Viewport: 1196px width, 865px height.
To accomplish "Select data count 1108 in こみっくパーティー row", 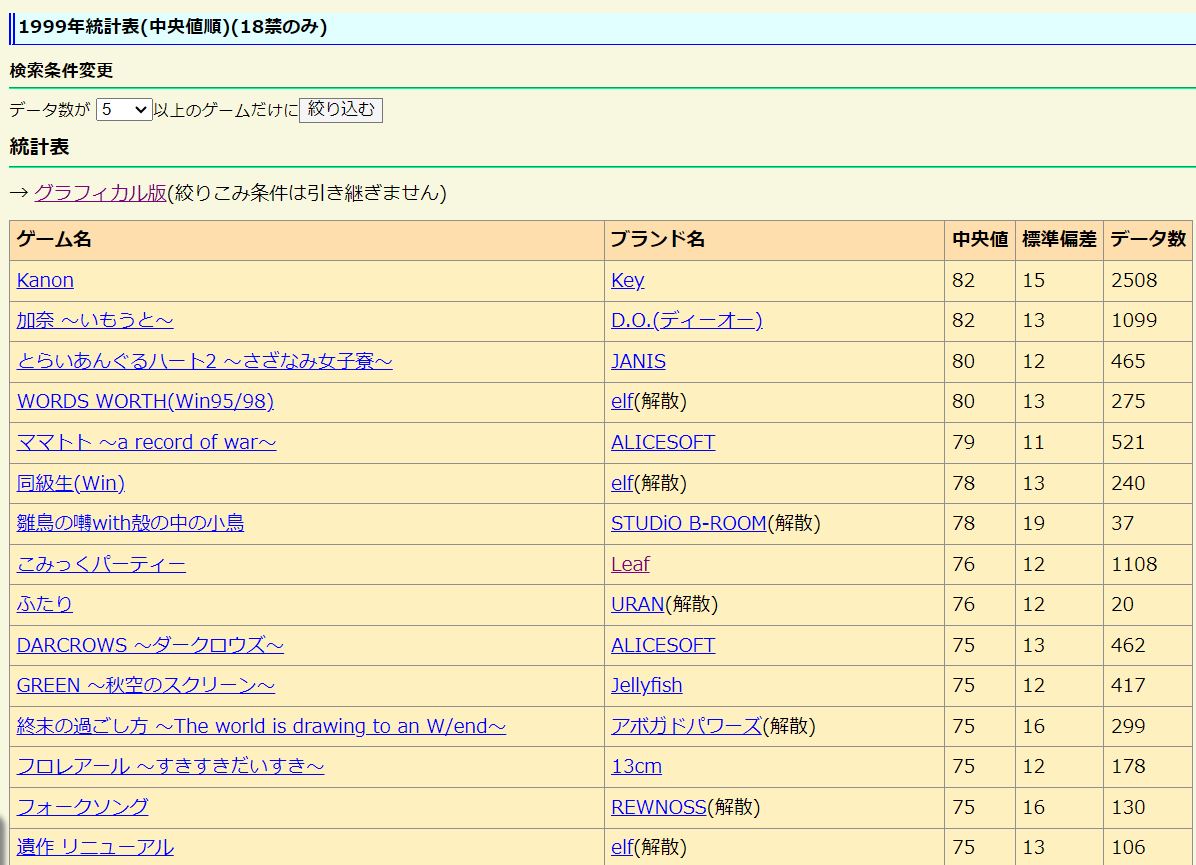I will (1134, 564).
